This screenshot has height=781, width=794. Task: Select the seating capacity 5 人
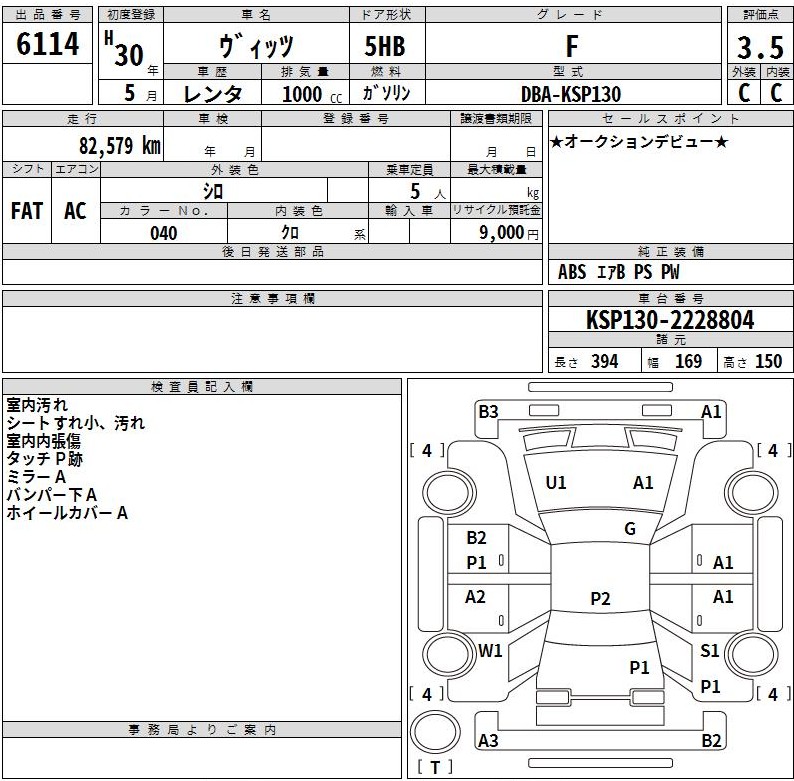pos(427,191)
